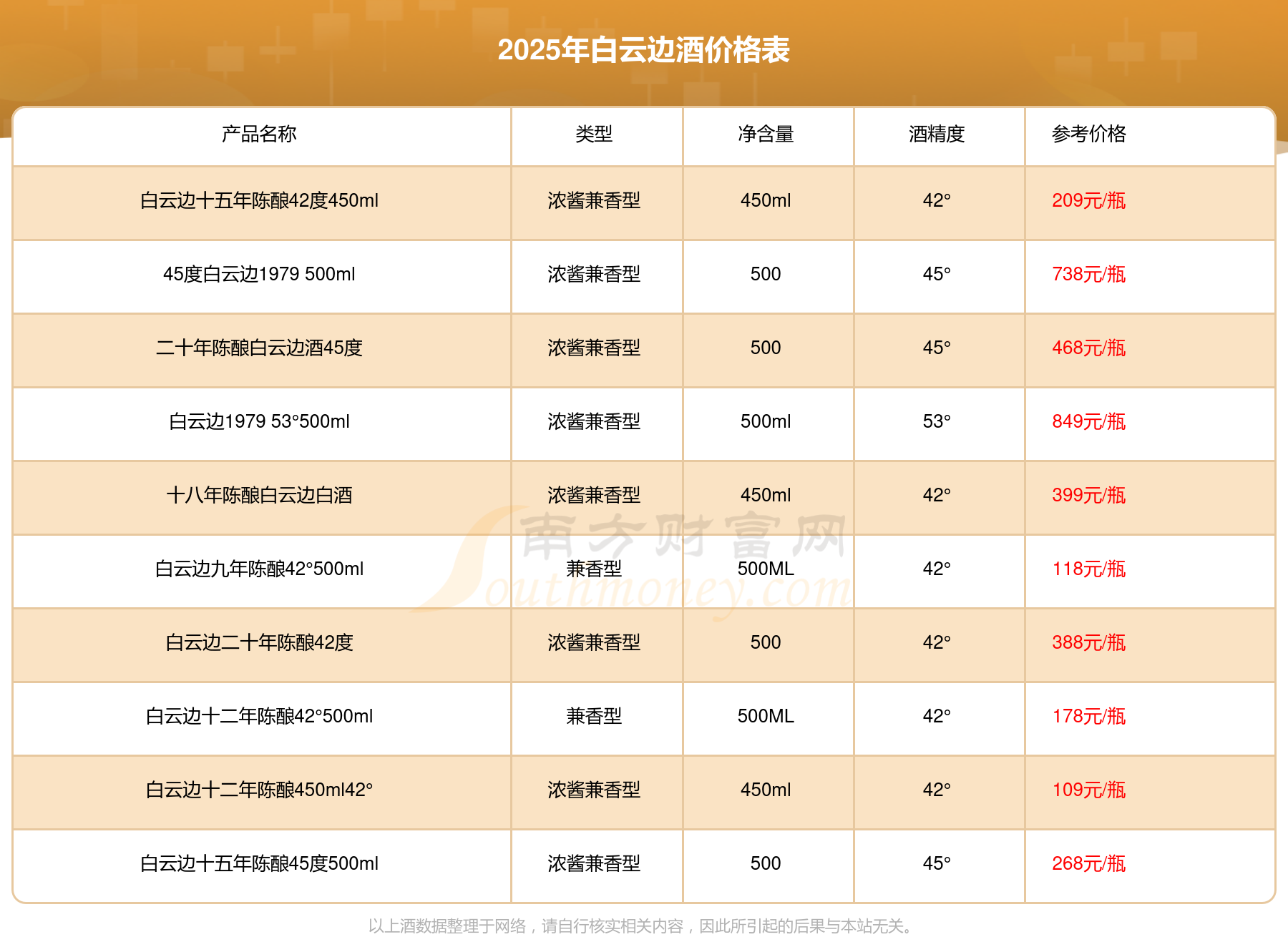Click the 类型 column header
The image size is (1288, 937).
[x=594, y=134]
